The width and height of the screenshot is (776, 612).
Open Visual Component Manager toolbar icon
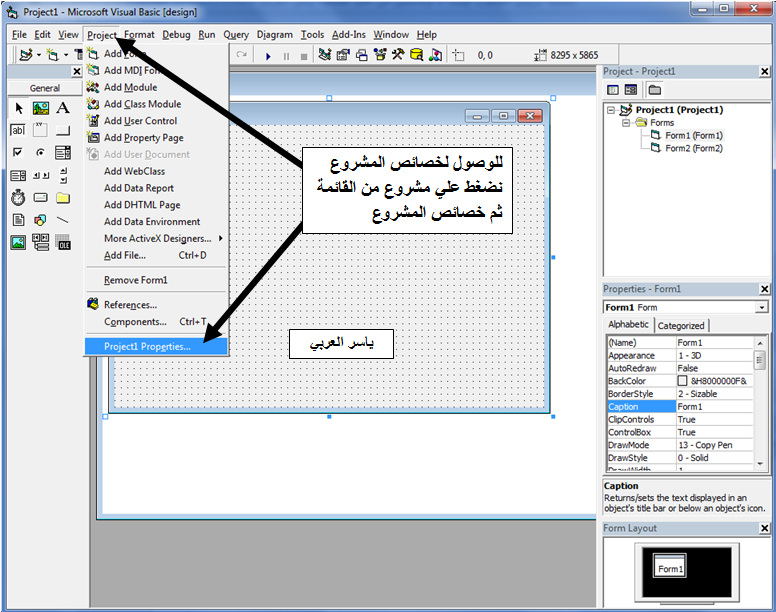[x=436, y=55]
